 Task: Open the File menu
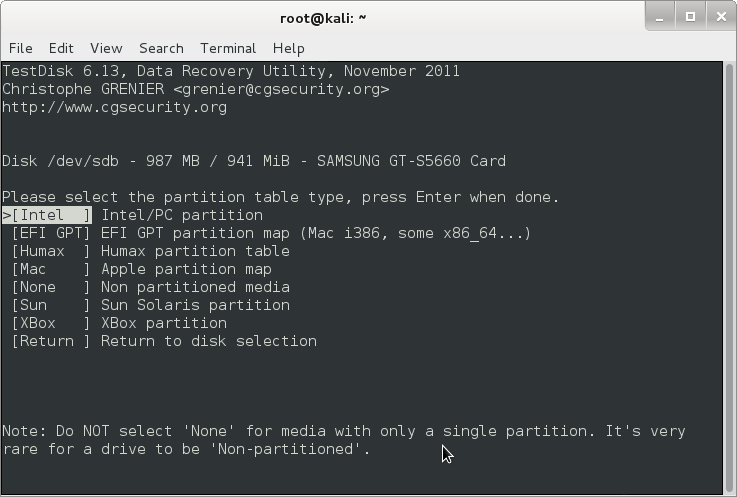21,48
